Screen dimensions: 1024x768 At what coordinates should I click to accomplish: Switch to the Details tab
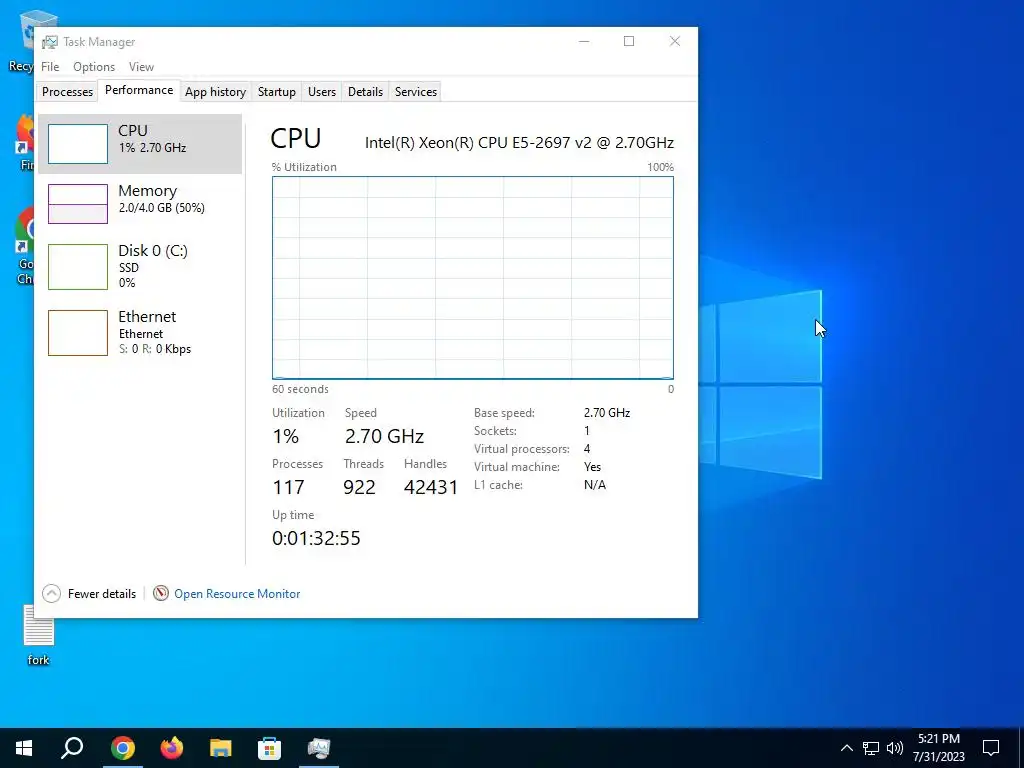coord(365,92)
